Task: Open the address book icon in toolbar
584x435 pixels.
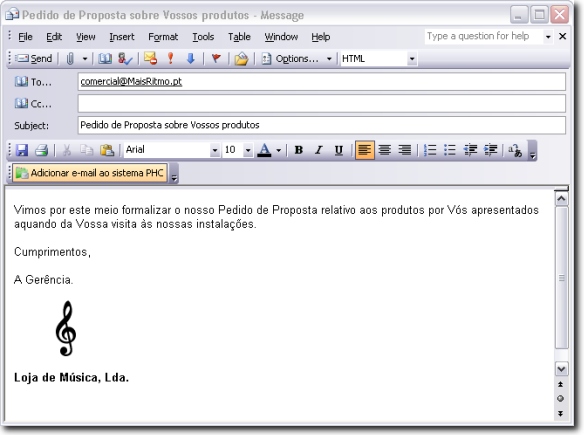Action: pyautogui.click(x=105, y=58)
